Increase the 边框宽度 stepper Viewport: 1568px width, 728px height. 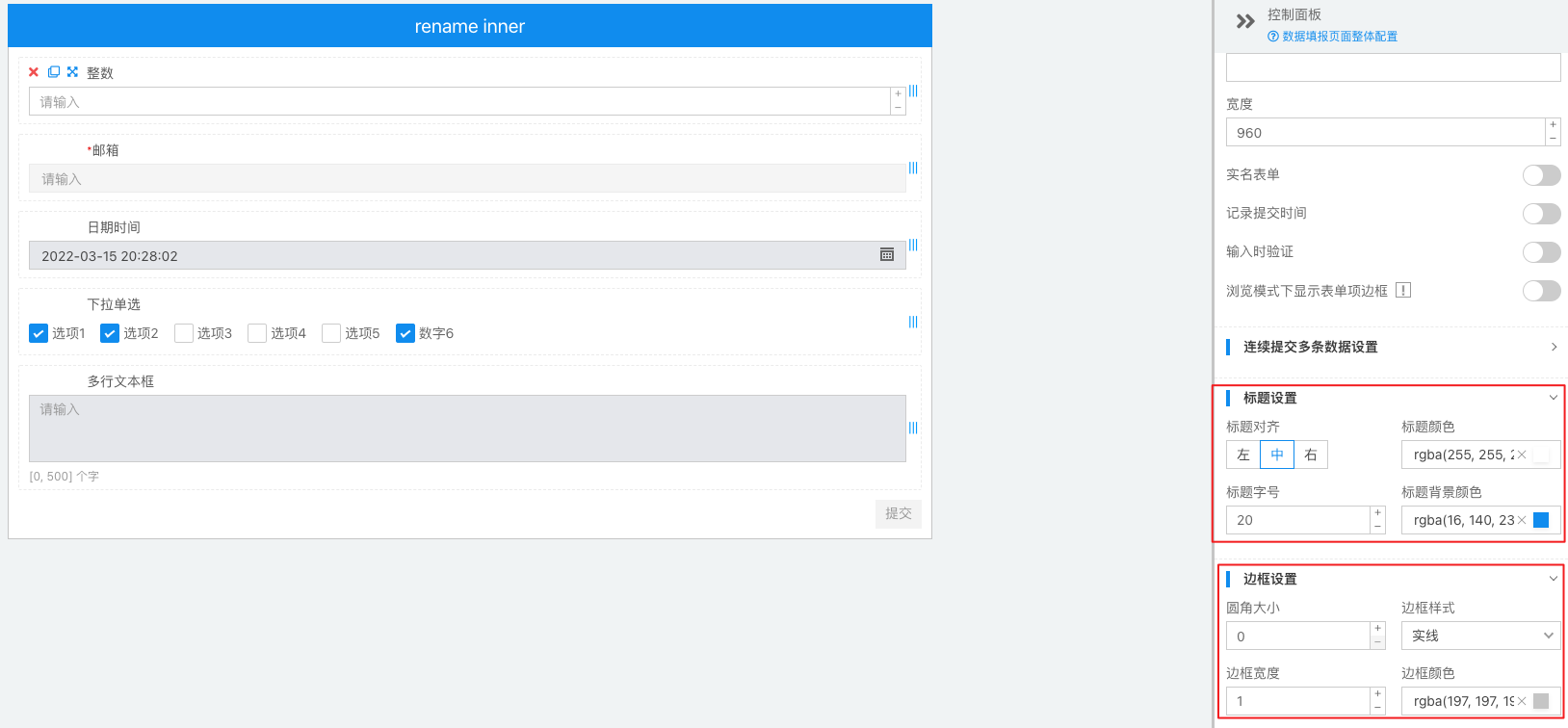(1377, 694)
